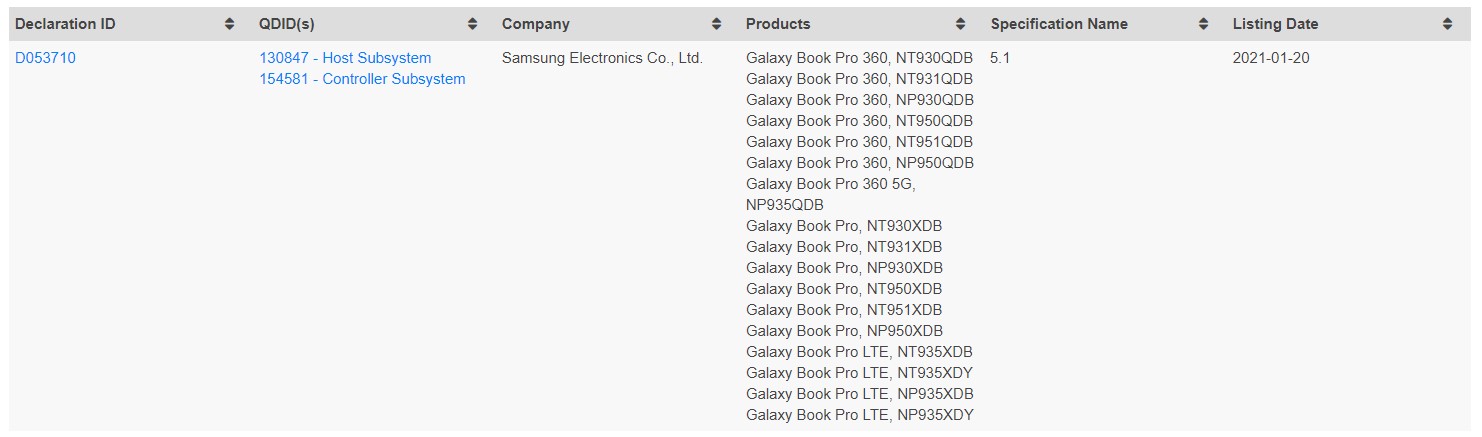Sort by Listing Date using arrow icon
The height and width of the screenshot is (437, 1482).
[x=1447, y=24]
